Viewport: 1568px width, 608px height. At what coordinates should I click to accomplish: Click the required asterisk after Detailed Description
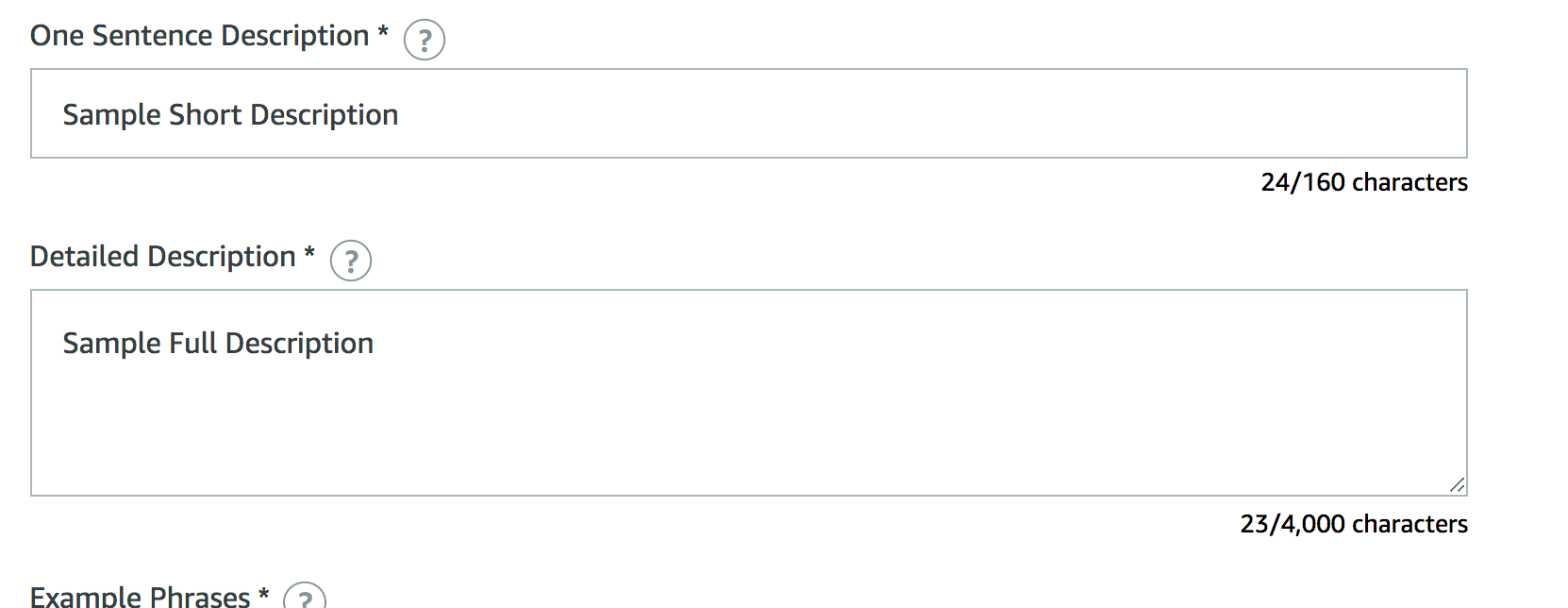coord(309,253)
